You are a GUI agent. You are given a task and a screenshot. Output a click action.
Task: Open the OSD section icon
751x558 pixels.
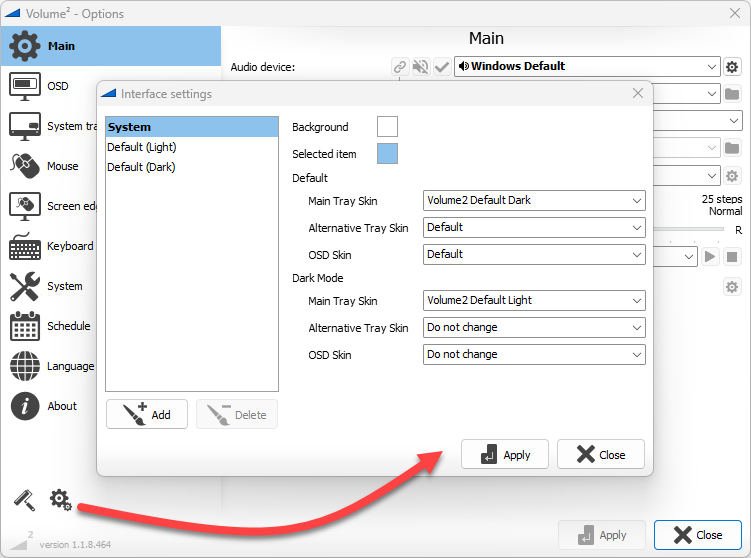(24, 86)
